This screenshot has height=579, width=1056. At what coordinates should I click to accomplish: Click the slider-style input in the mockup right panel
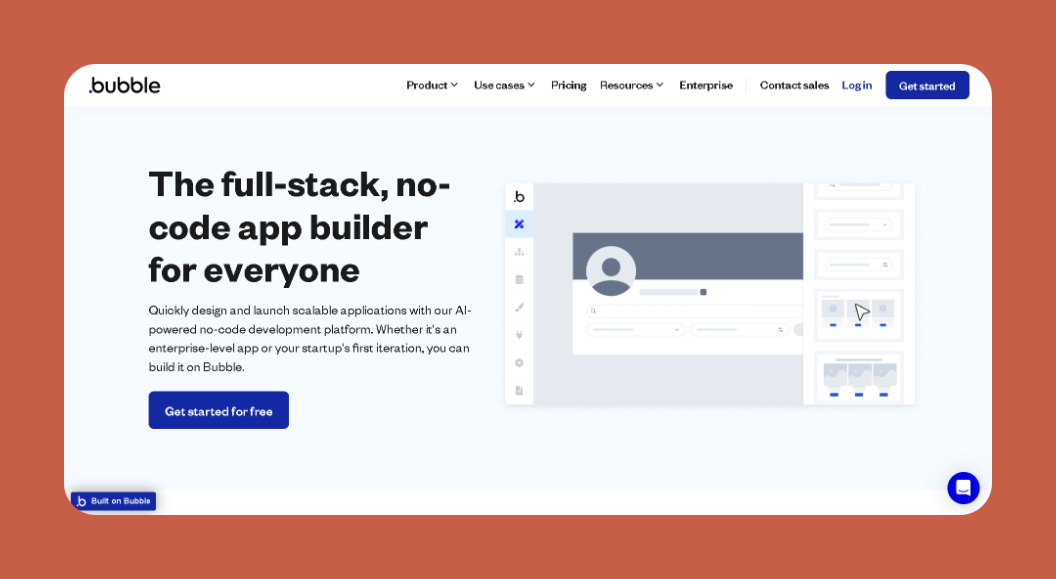859,265
